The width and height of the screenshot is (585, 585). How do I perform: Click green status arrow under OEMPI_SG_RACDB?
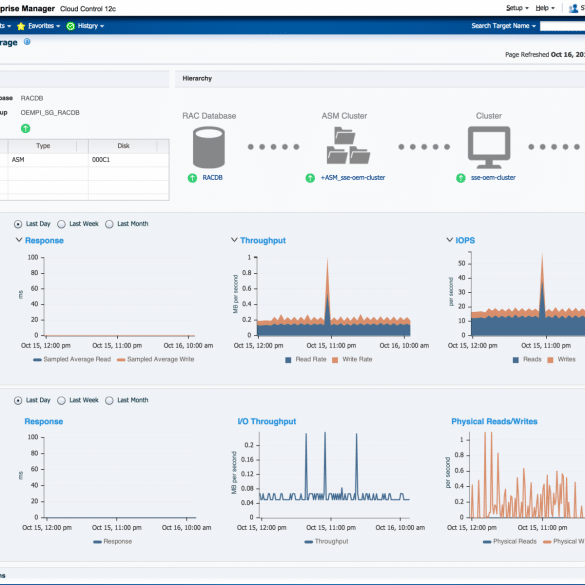(25, 129)
